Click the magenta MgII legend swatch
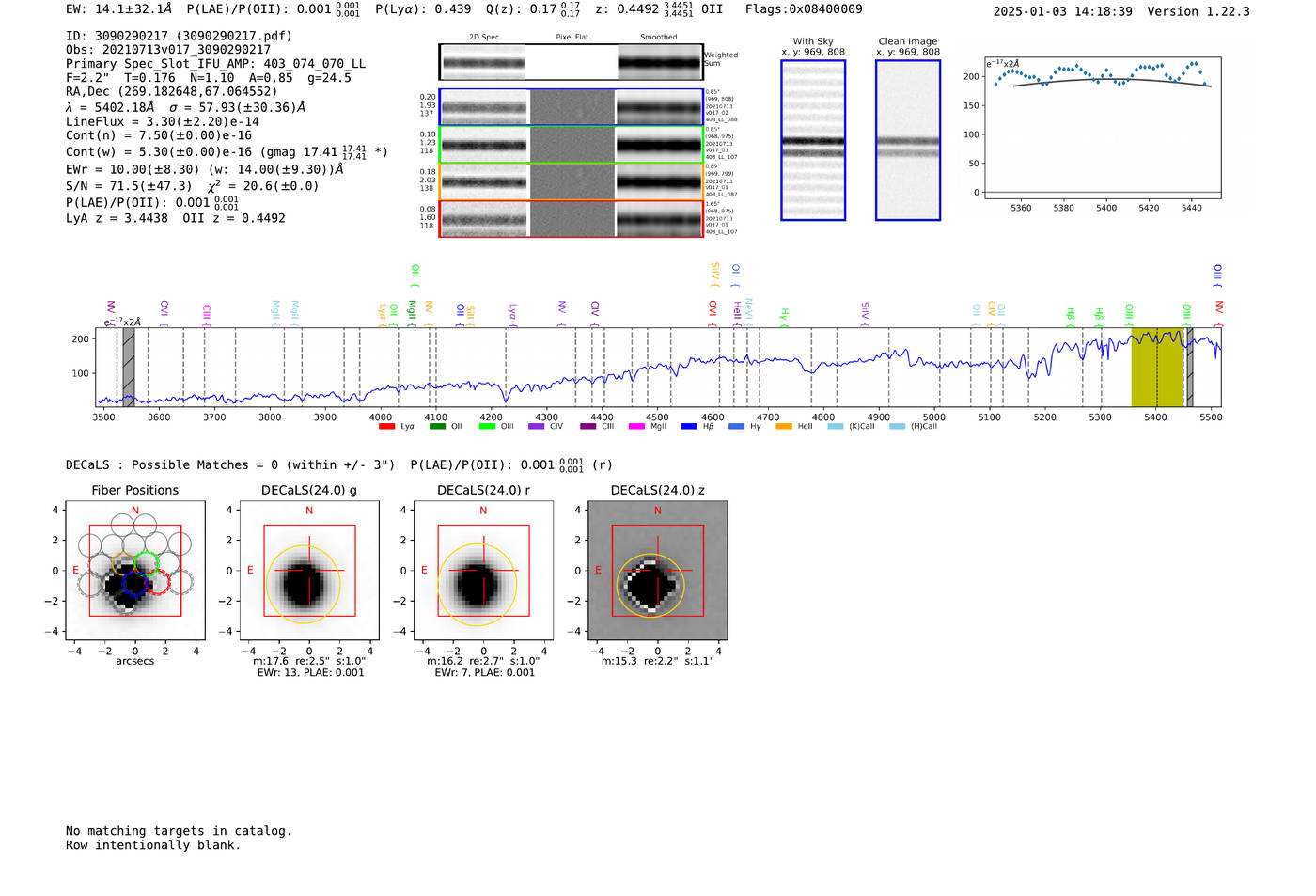Screen dimensions: 1316x896 (x=637, y=427)
